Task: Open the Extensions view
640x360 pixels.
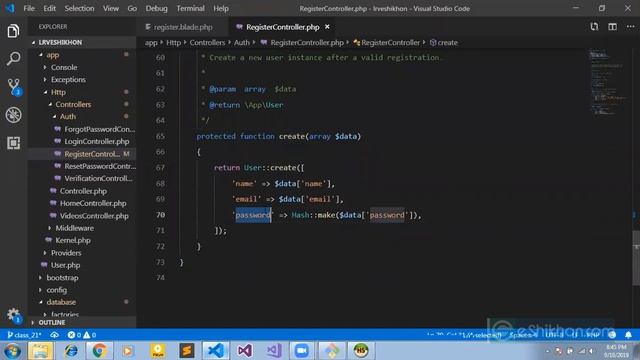Action: tap(13, 143)
